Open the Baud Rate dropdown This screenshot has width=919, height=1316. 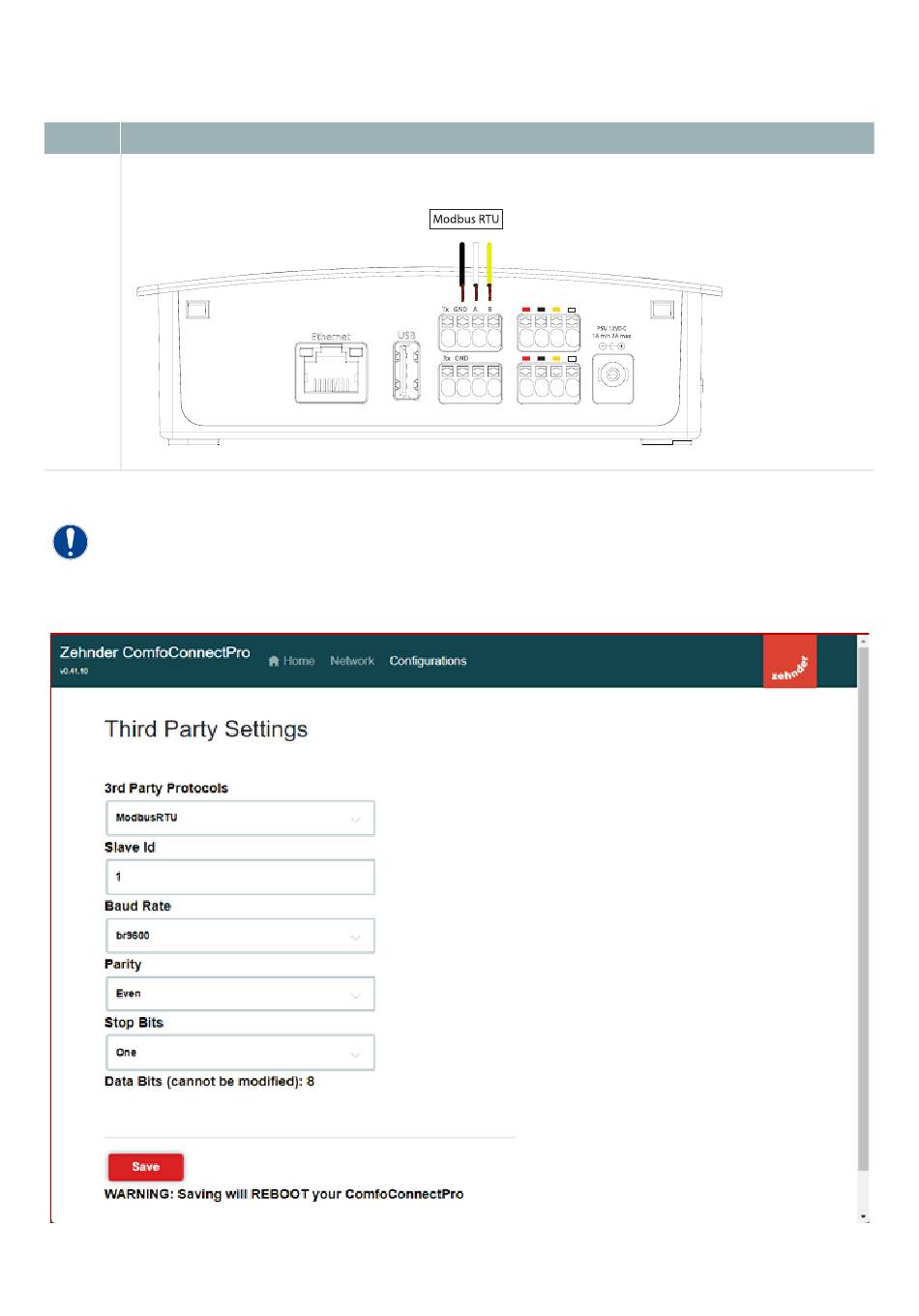pos(240,936)
